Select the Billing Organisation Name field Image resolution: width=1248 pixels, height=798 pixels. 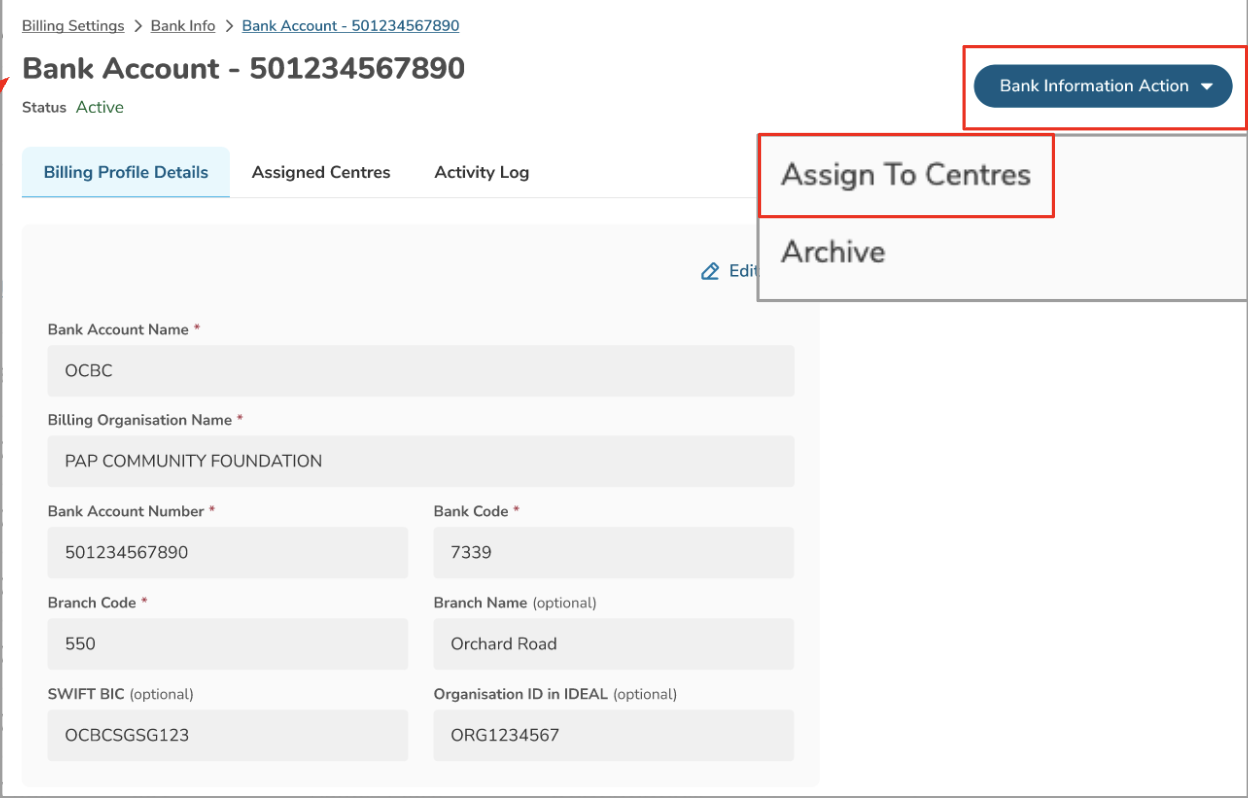421,461
